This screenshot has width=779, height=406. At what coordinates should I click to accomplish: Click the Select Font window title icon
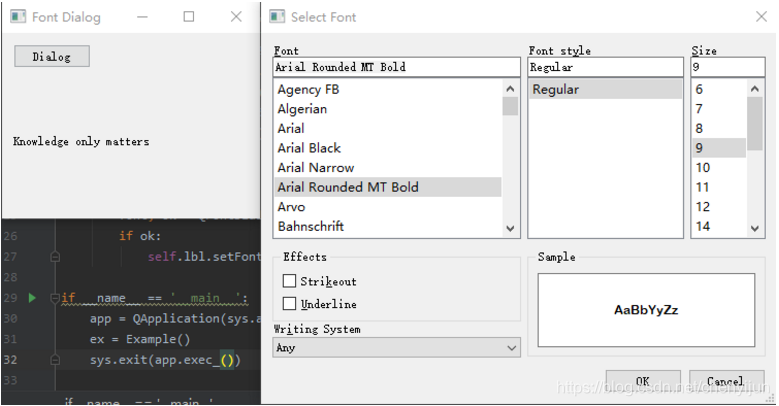(x=277, y=17)
